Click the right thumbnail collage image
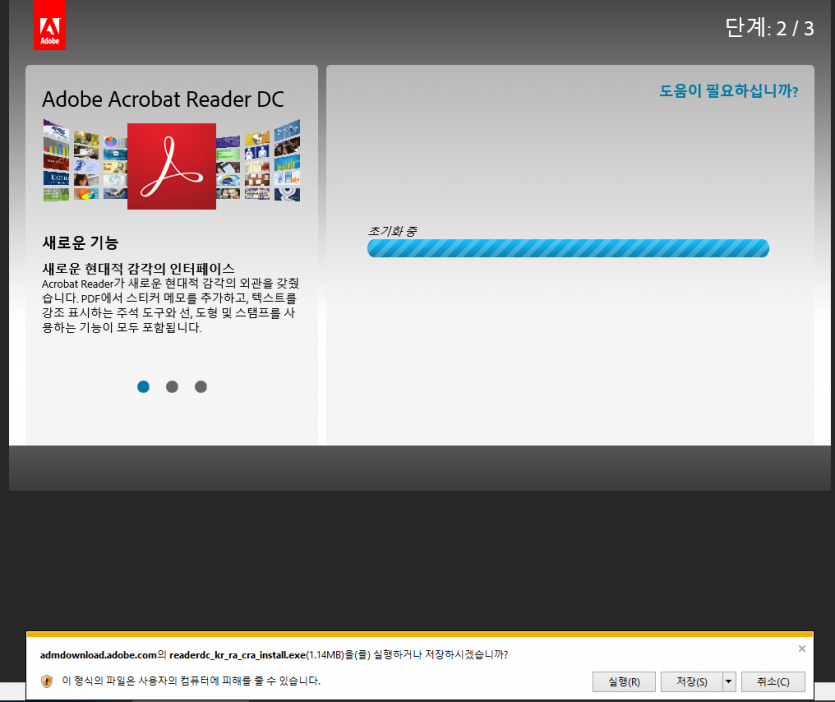Screen dimensions: 835x702 258,161
